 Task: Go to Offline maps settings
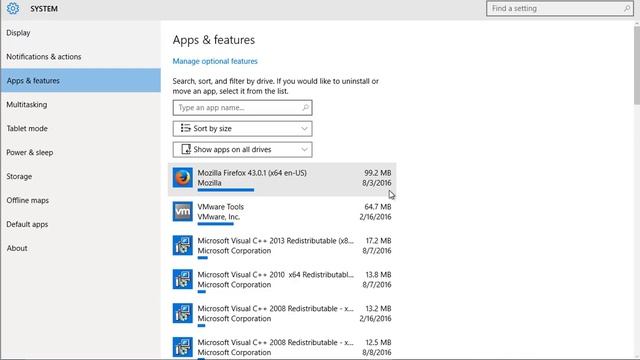click(x=81, y=200)
